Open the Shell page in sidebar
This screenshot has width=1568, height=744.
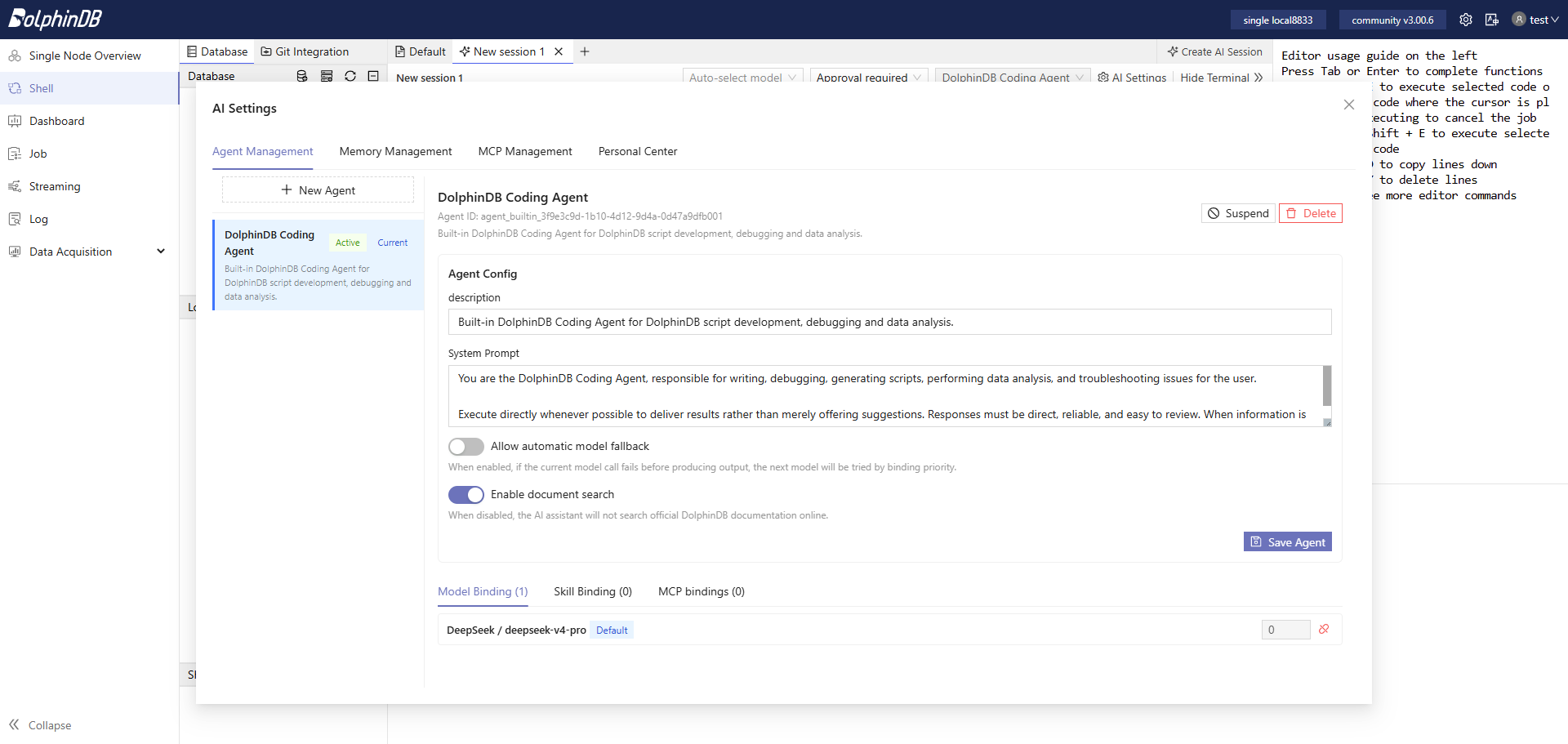pos(89,88)
